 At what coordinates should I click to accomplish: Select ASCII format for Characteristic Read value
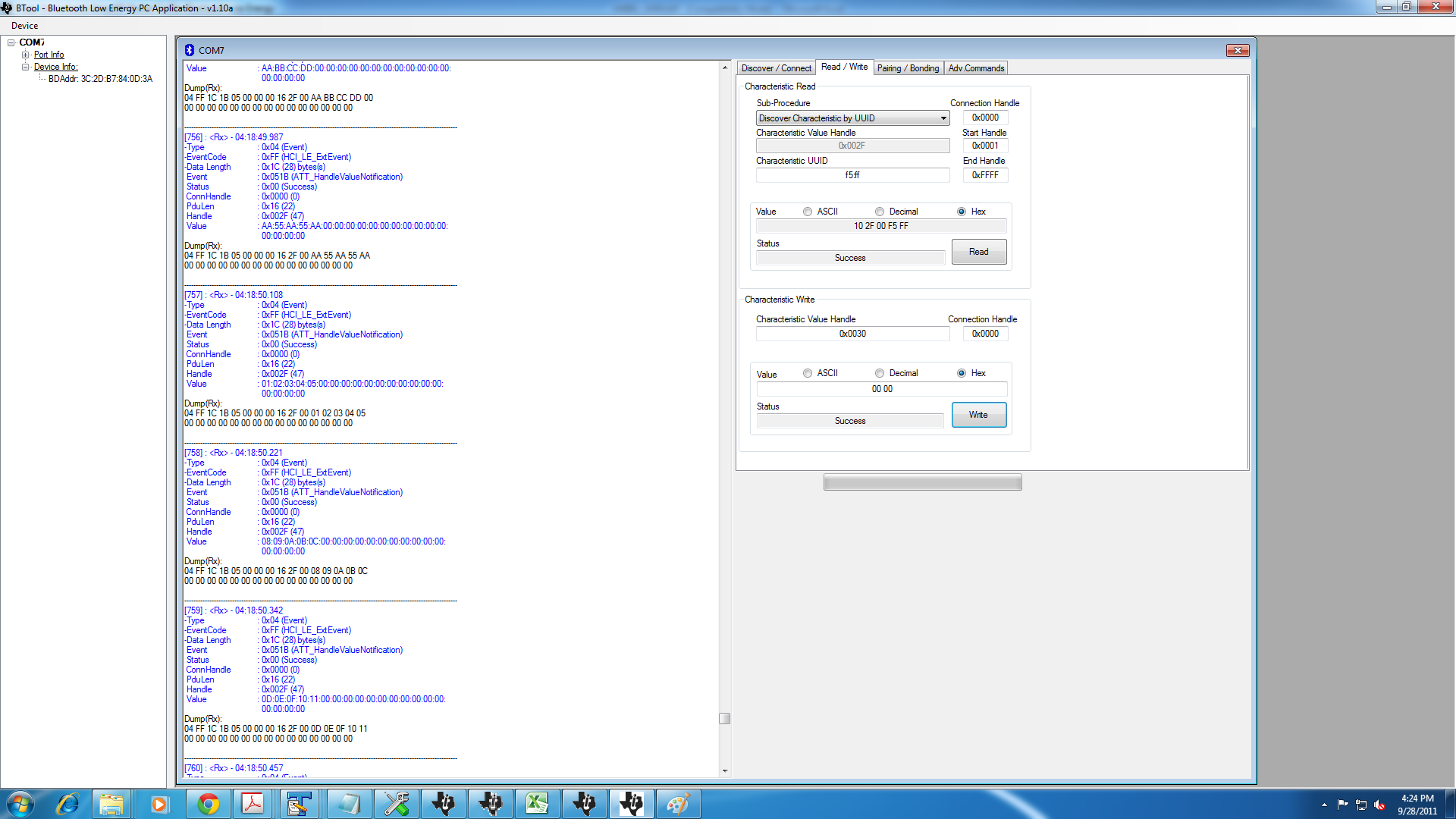[808, 212]
